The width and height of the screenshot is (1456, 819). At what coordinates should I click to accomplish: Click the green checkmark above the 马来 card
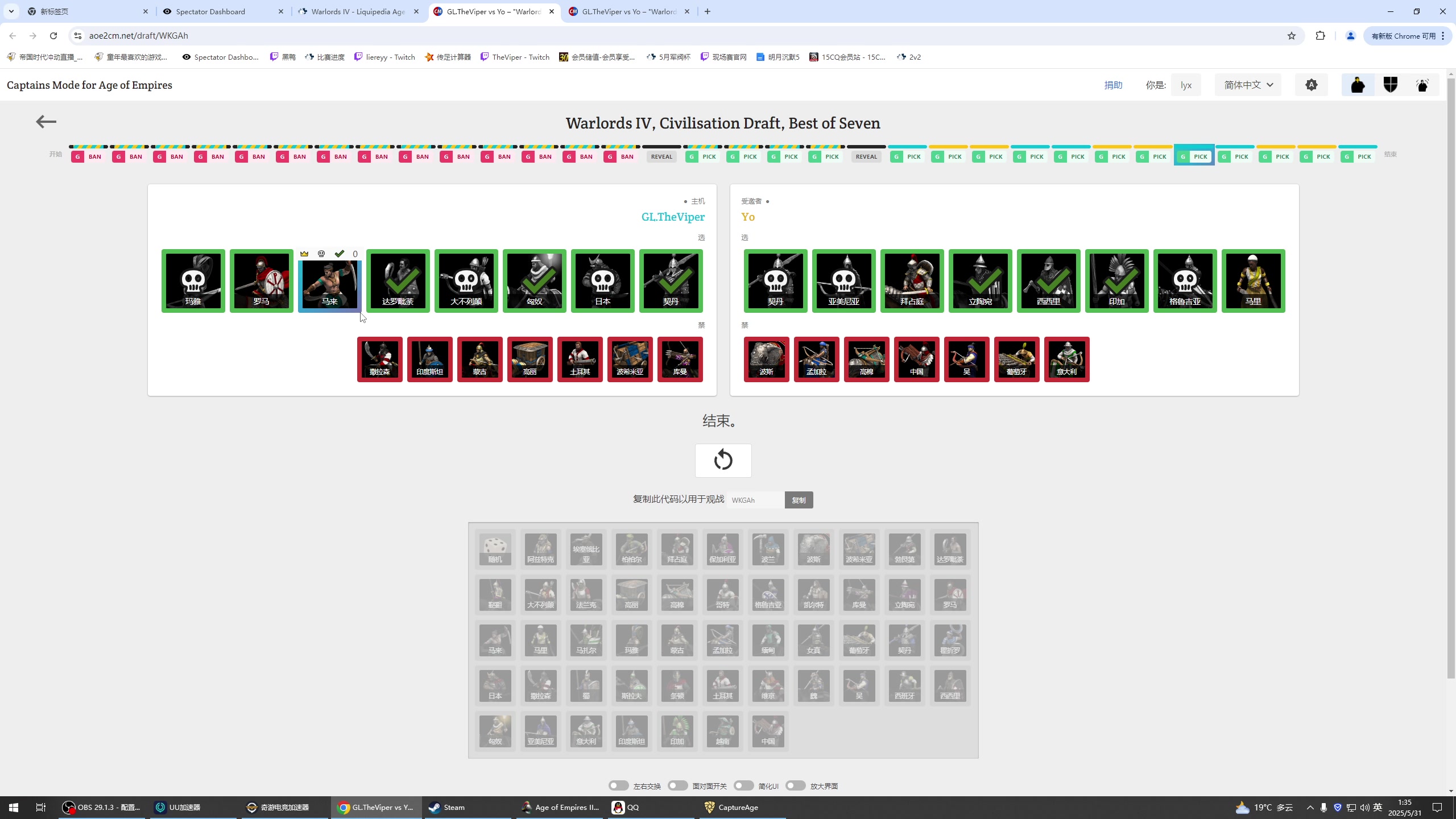(x=340, y=254)
